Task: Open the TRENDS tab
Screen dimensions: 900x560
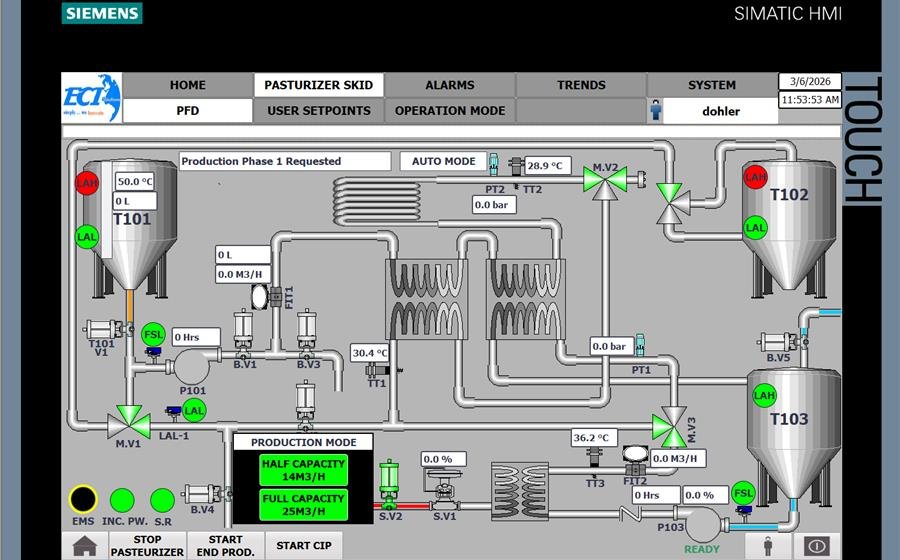Action: point(581,85)
